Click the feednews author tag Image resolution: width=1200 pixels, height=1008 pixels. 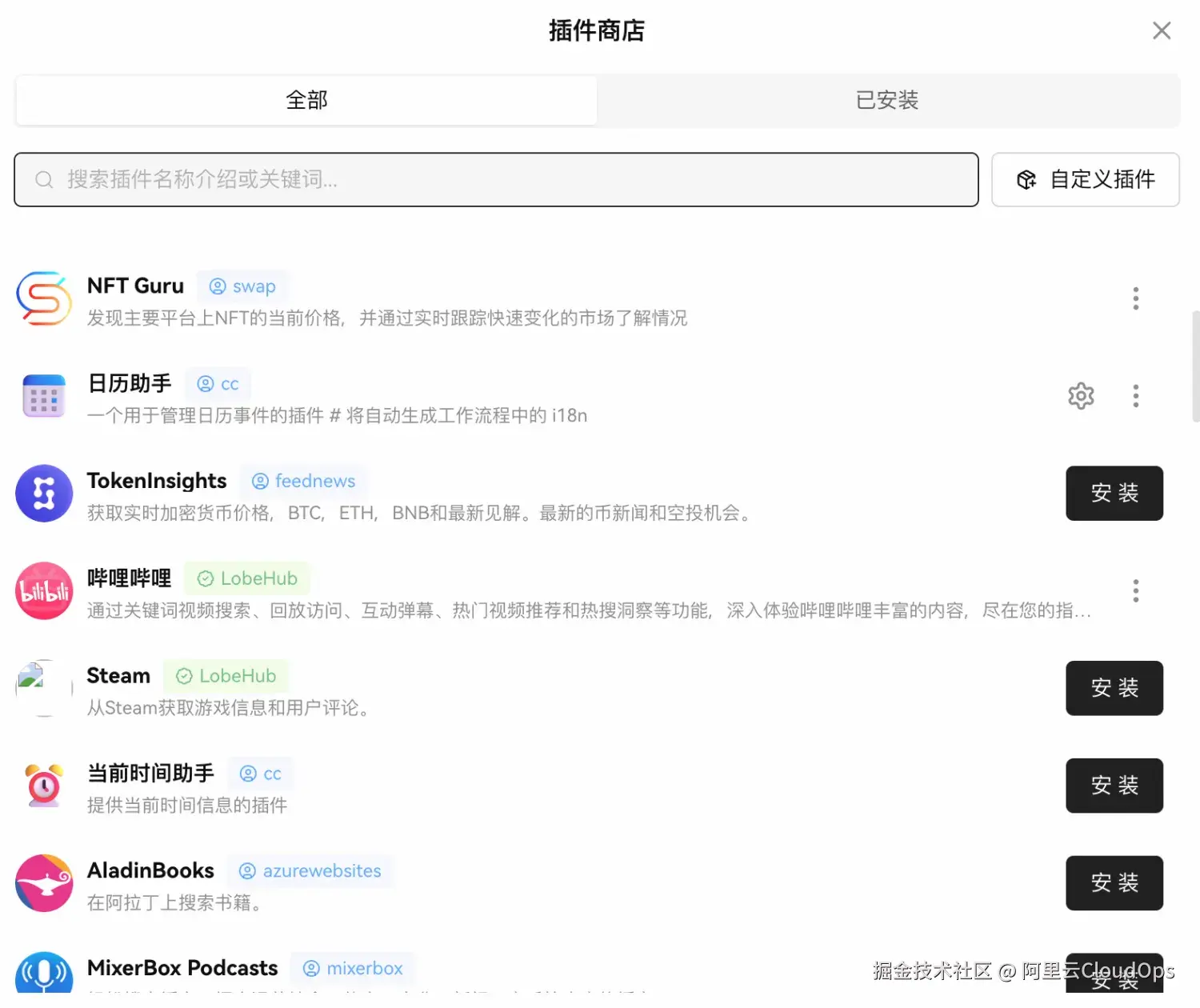[304, 481]
